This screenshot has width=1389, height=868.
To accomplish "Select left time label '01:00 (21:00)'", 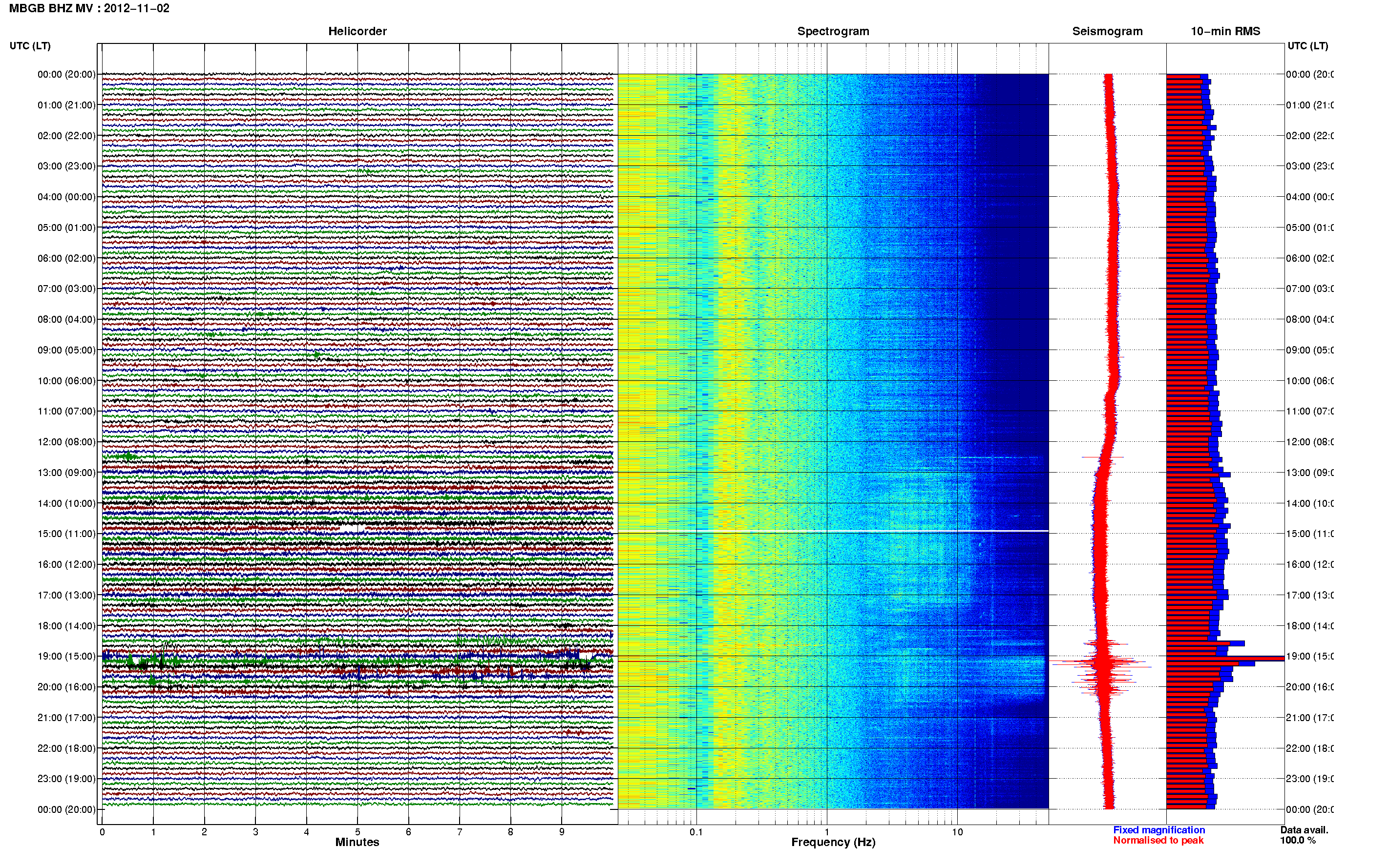I will tap(66, 105).
